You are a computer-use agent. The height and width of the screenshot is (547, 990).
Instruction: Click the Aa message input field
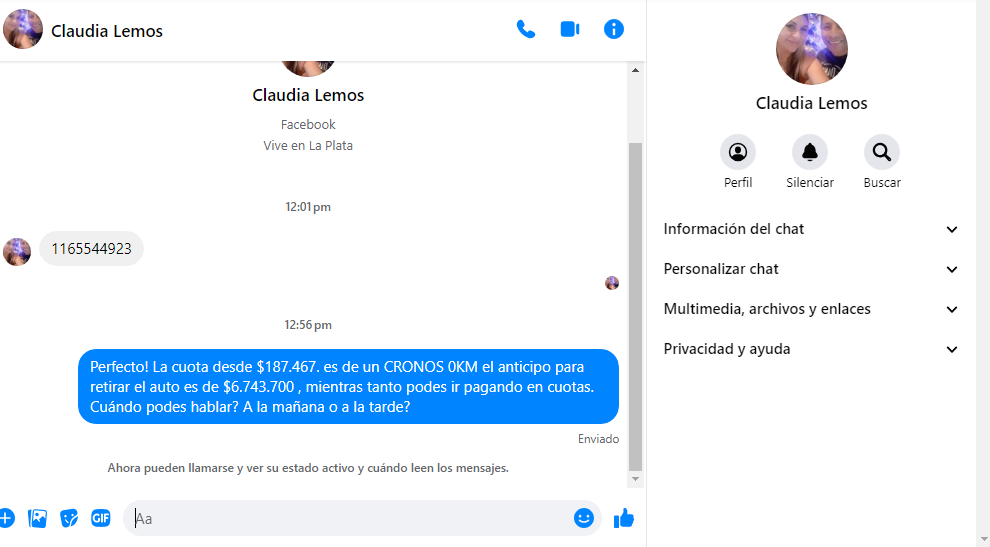point(350,519)
